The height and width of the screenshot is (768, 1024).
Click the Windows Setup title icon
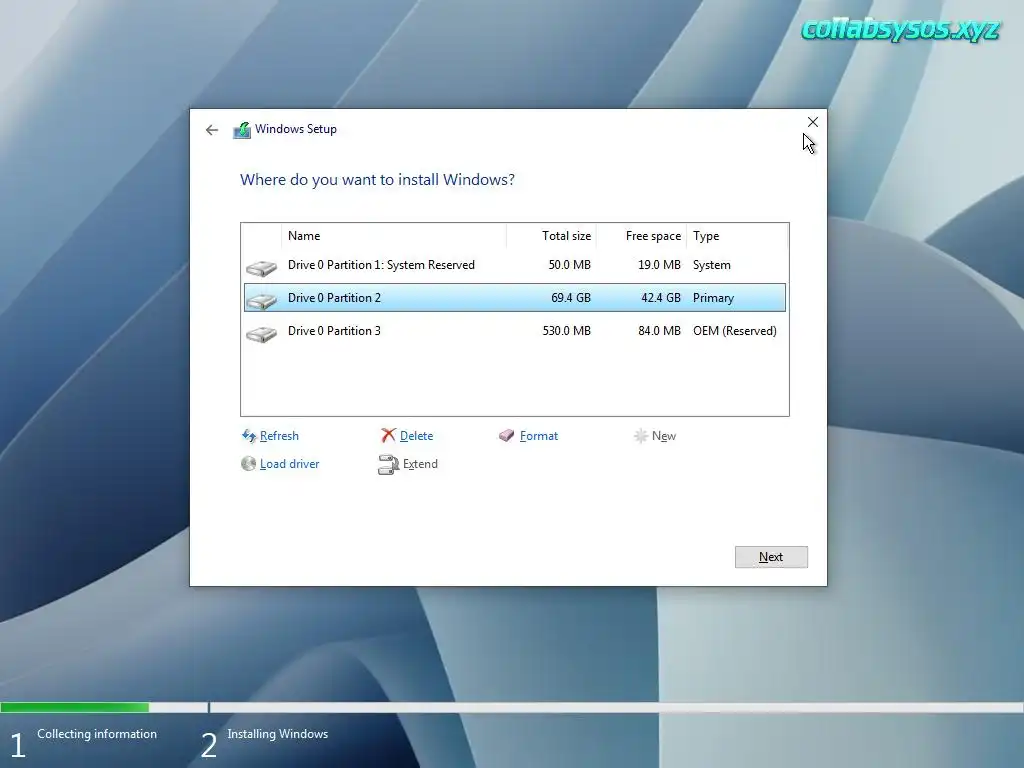pos(242,130)
